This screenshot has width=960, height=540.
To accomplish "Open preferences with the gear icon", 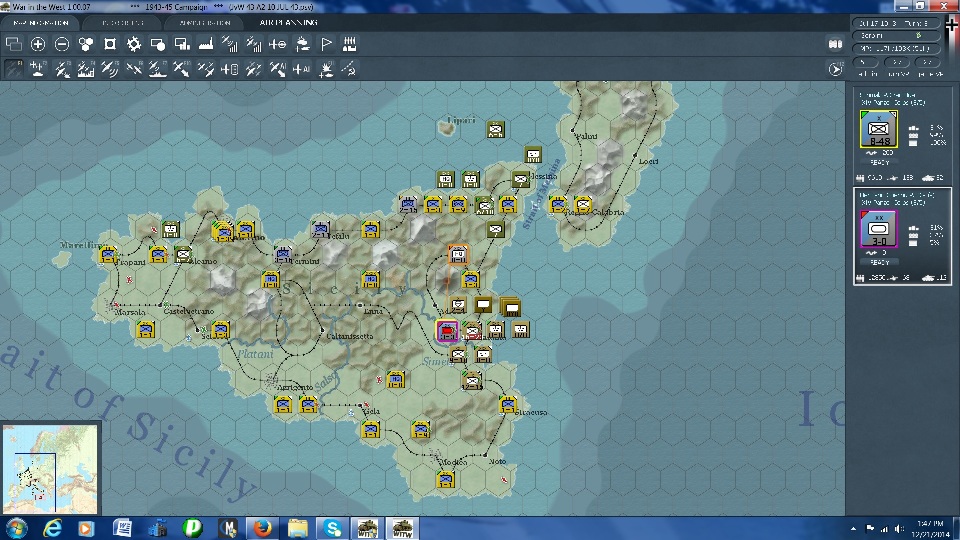I will coord(133,44).
